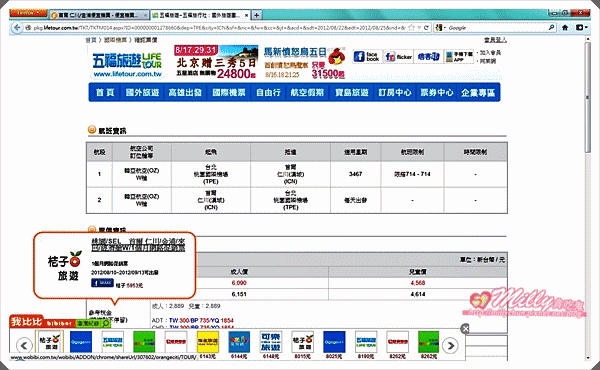The height and width of the screenshot is (370, 600).
Task: Open the 北京贈三秀5日 24800 banner
Action: (216, 62)
